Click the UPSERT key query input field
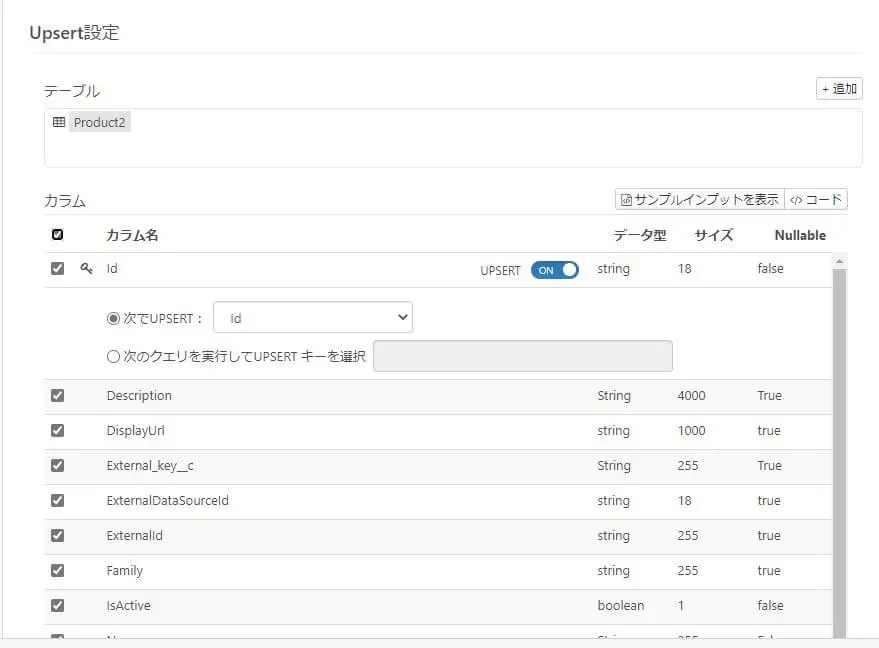Viewport: 879px width, 648px height. (523, 356)
